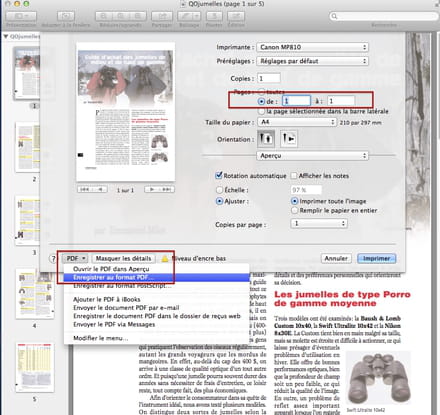Screen dimensions: 440x415
Task: Select page 1 thumbnail in sidebar
Action: [27, 73]
